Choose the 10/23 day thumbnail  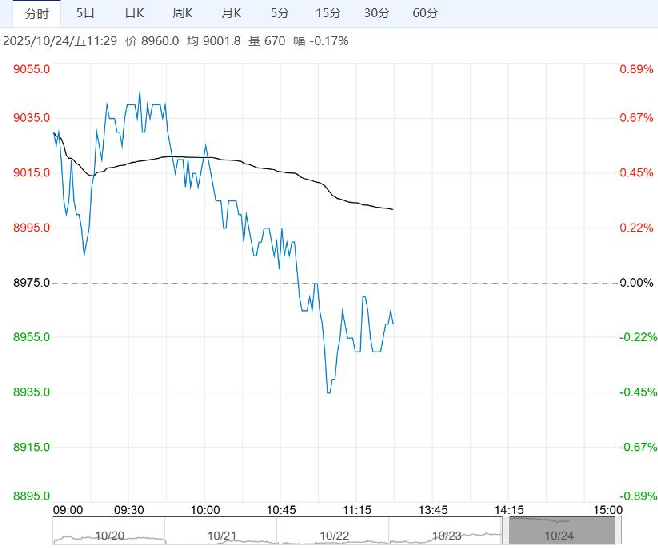click(x=447, y=535)
